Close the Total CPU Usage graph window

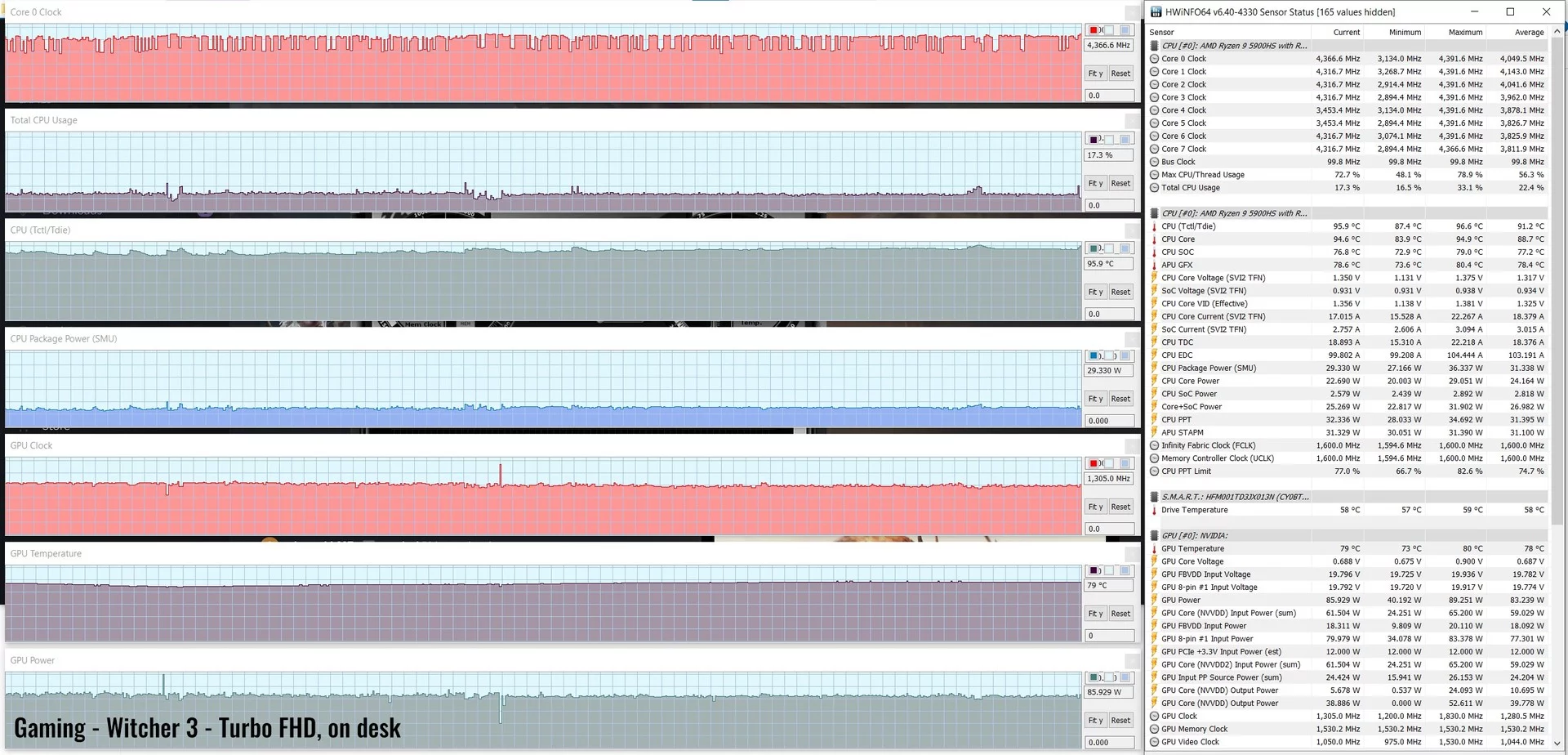(x=1132, y=120)
